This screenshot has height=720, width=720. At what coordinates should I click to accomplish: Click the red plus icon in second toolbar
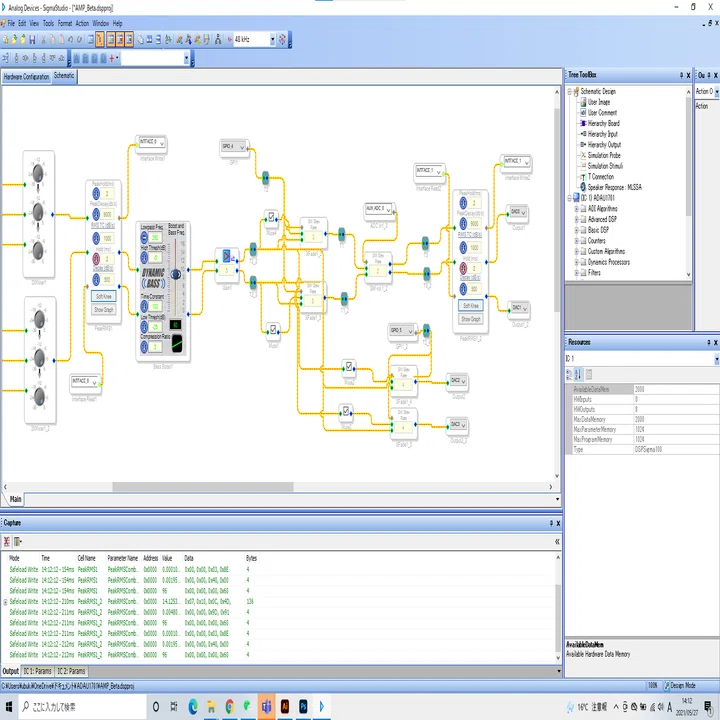[x=112, y=58]
